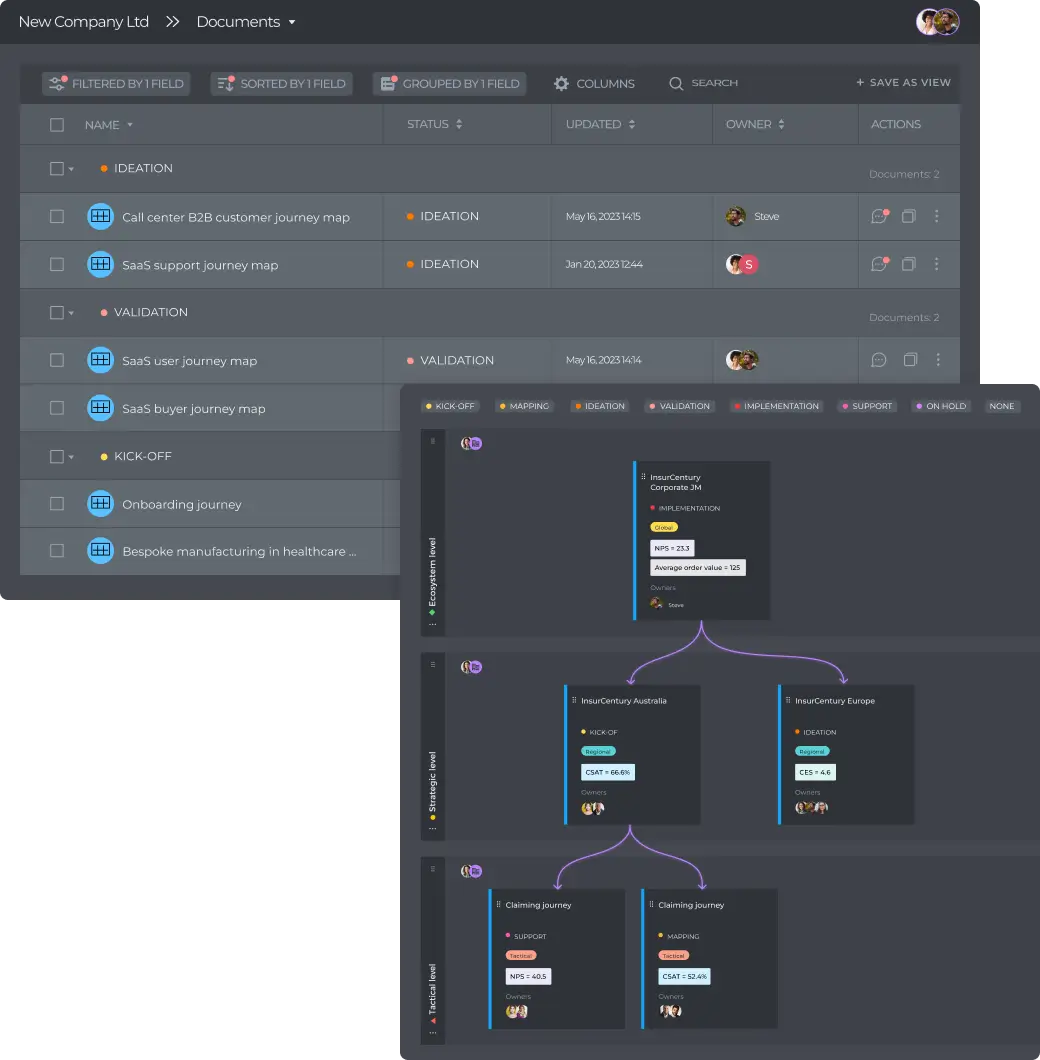Open the Filtered by 1 field chip
1040x1060 pixels.
coord(115,84)
